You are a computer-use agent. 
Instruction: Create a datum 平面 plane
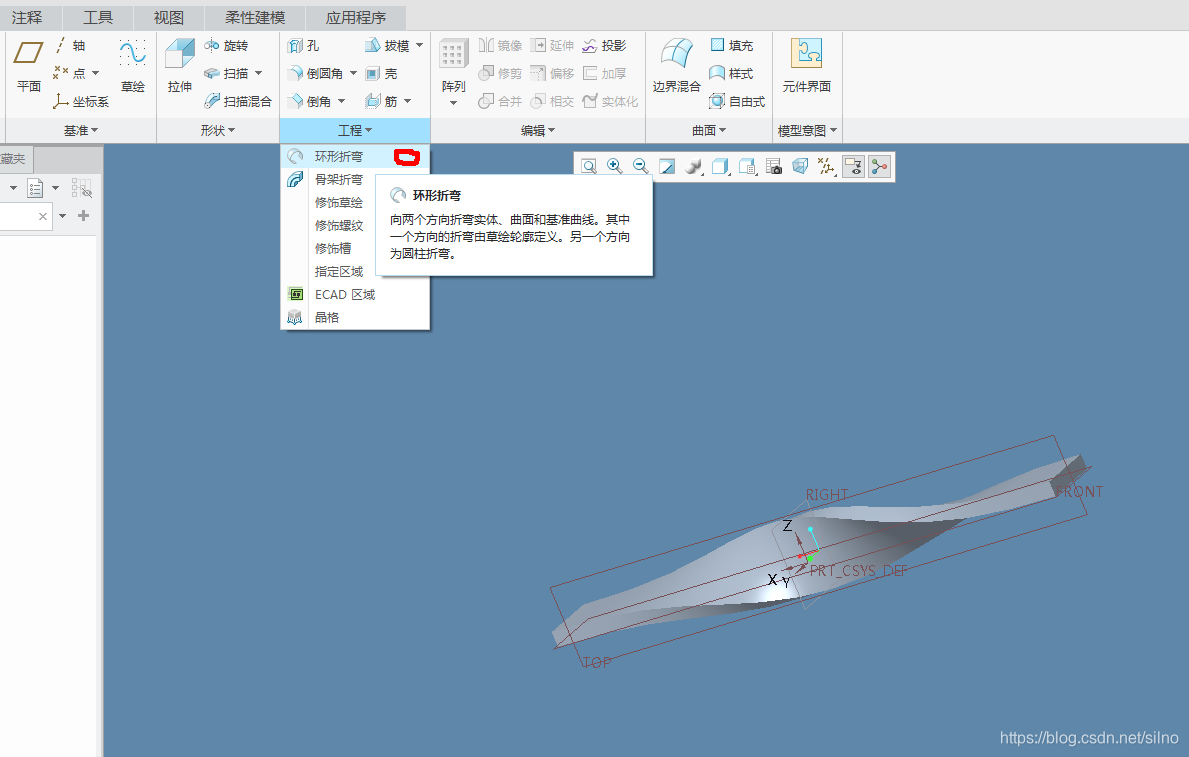click(29, 66)
